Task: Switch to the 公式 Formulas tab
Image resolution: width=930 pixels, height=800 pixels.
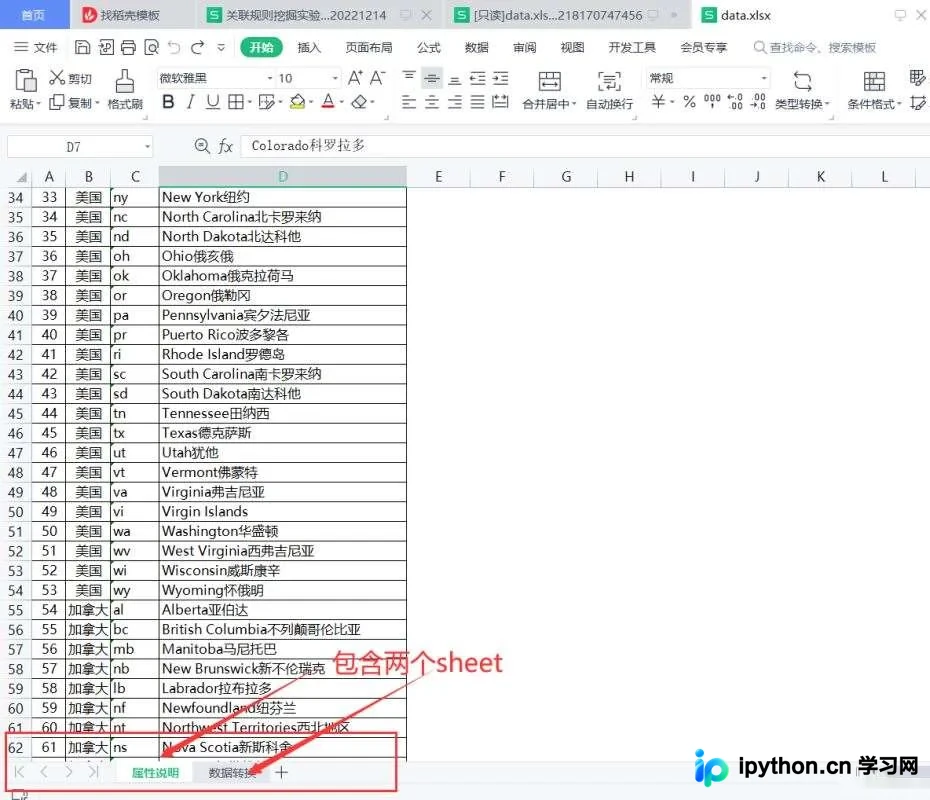Action: point(429,47)
